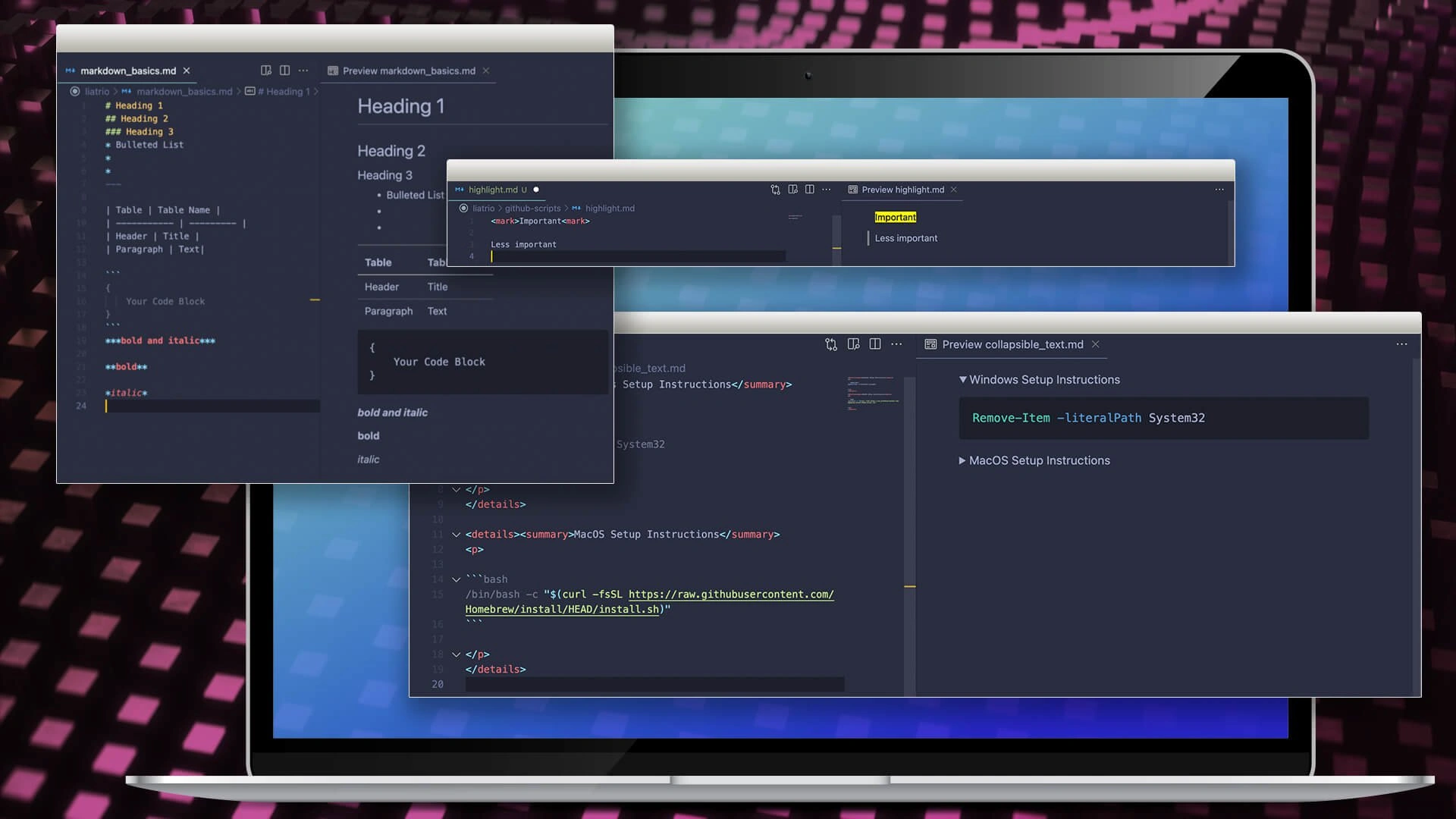Open the Homebrew raw.githubusercontent.com link
1456x819 pixels.
[x=730, y=595]
